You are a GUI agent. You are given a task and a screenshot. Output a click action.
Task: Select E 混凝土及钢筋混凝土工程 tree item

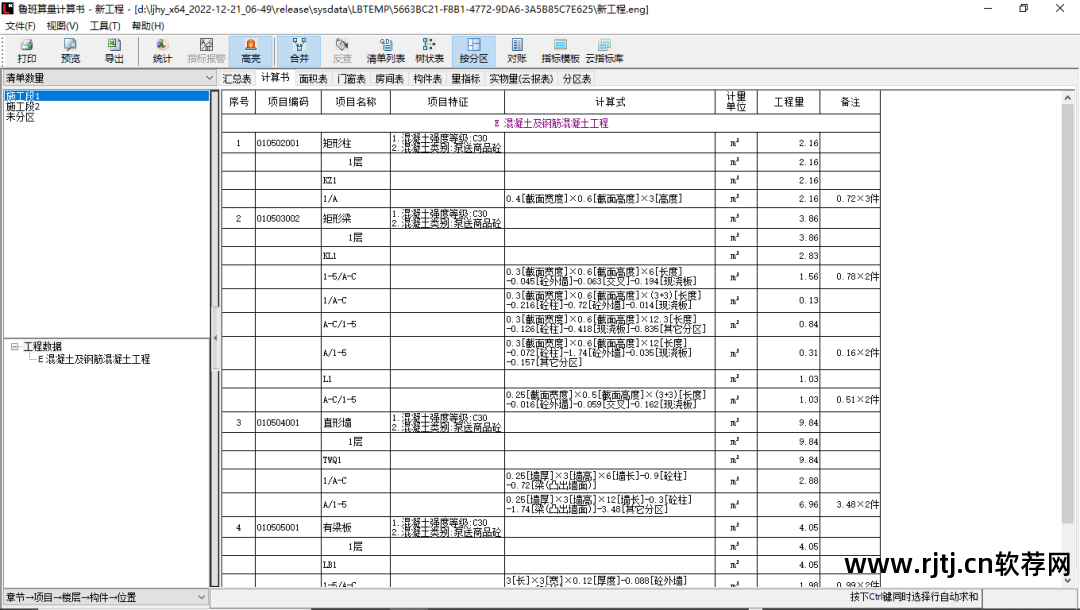[x=94, y=359]
